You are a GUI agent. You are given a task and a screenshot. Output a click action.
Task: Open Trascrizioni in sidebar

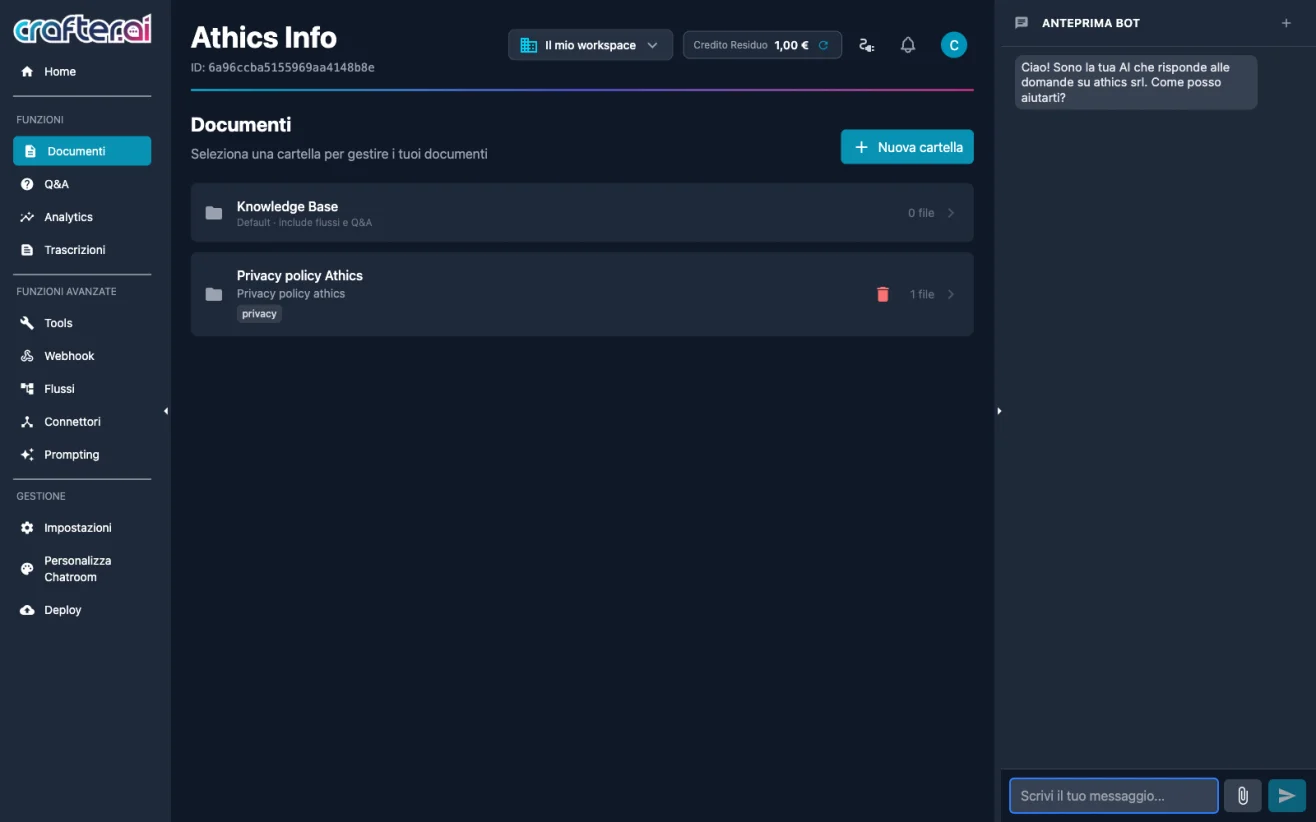pyautogui.click(x=82, y=250)
